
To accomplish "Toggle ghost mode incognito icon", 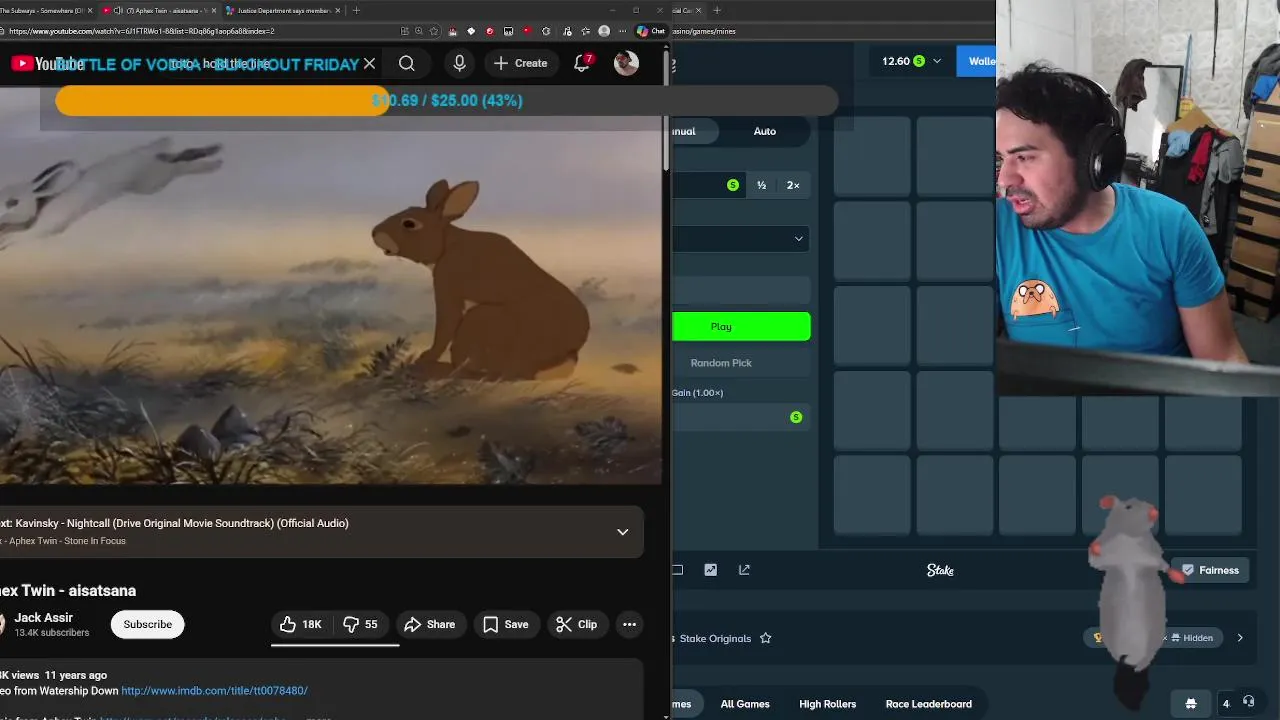I will [x=1190, y=703].
